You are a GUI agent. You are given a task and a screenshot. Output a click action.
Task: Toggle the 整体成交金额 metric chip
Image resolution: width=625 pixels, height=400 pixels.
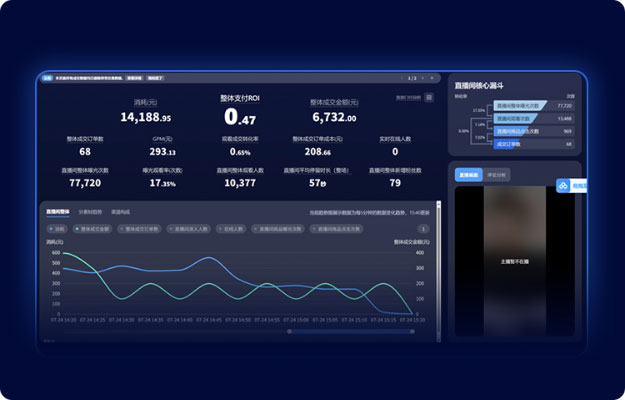[94, 229]
